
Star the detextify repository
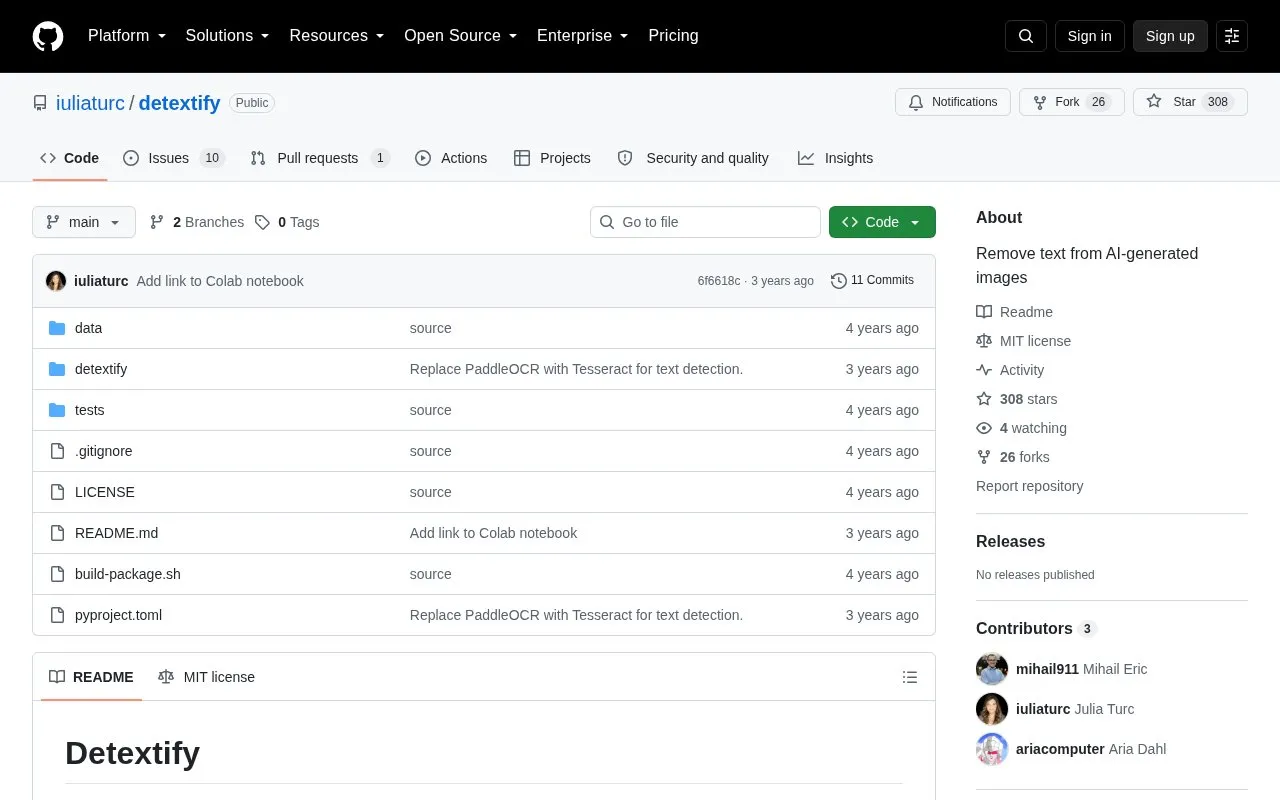click(x=1190, y=102)
